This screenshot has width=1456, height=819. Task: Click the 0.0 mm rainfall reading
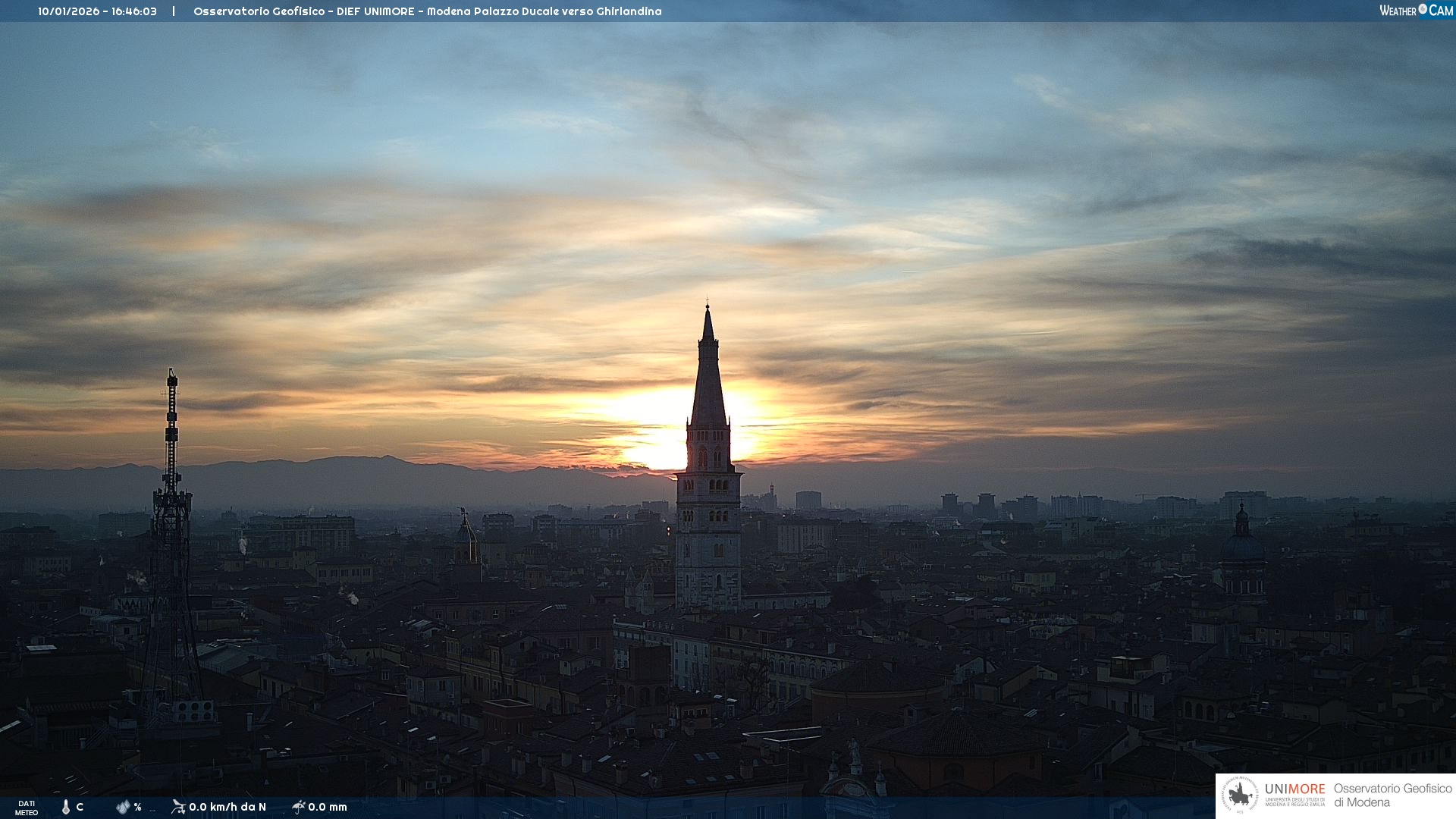point(328,807)
